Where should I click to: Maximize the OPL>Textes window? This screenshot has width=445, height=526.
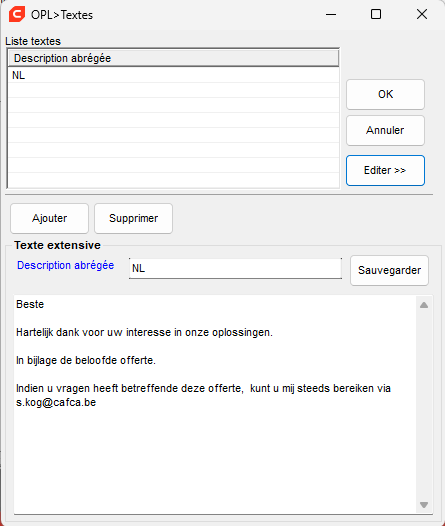coord(376,14)
